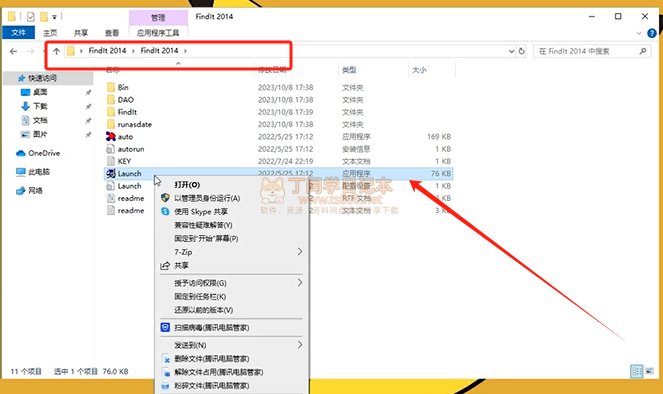Click the back navigation arrow
This screenshot has height=394, width=663.
coord(14,51)
